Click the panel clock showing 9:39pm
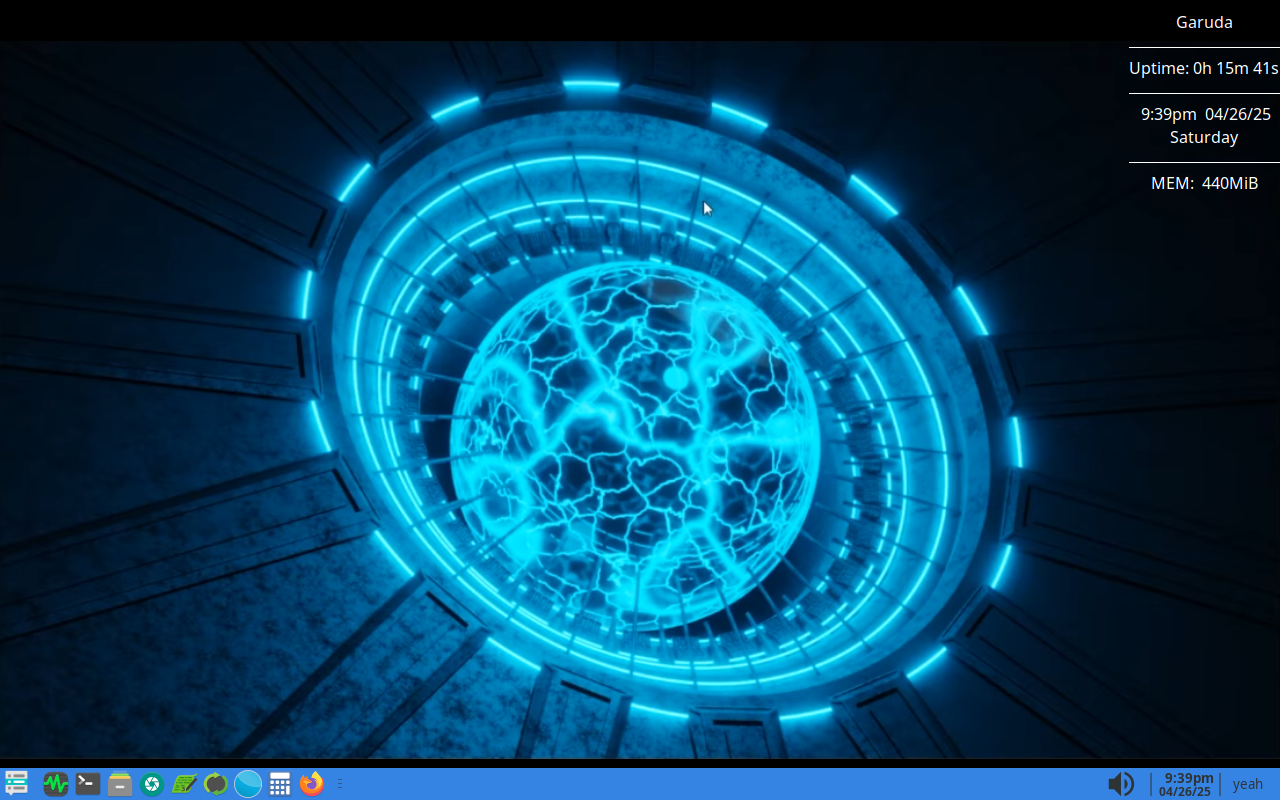 click(x=1186, y=784)
